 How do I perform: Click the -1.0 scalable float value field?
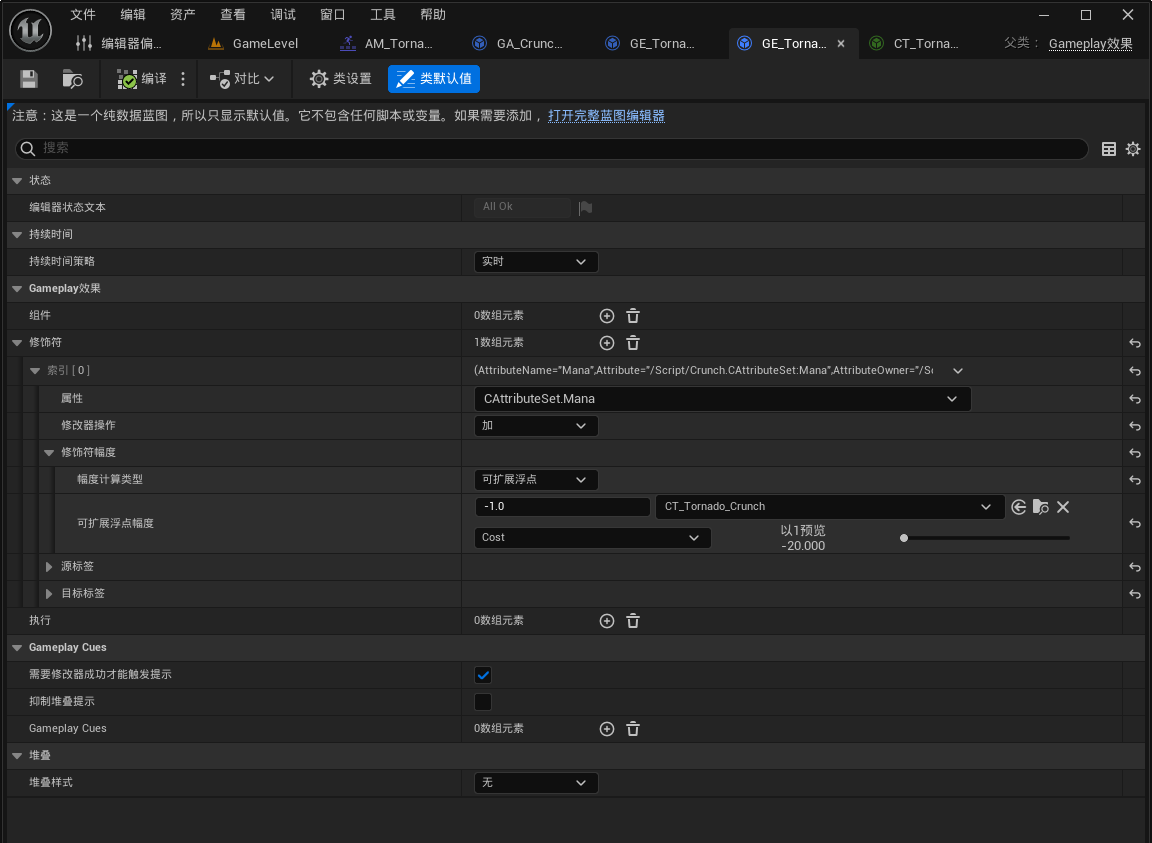(562, 506)
